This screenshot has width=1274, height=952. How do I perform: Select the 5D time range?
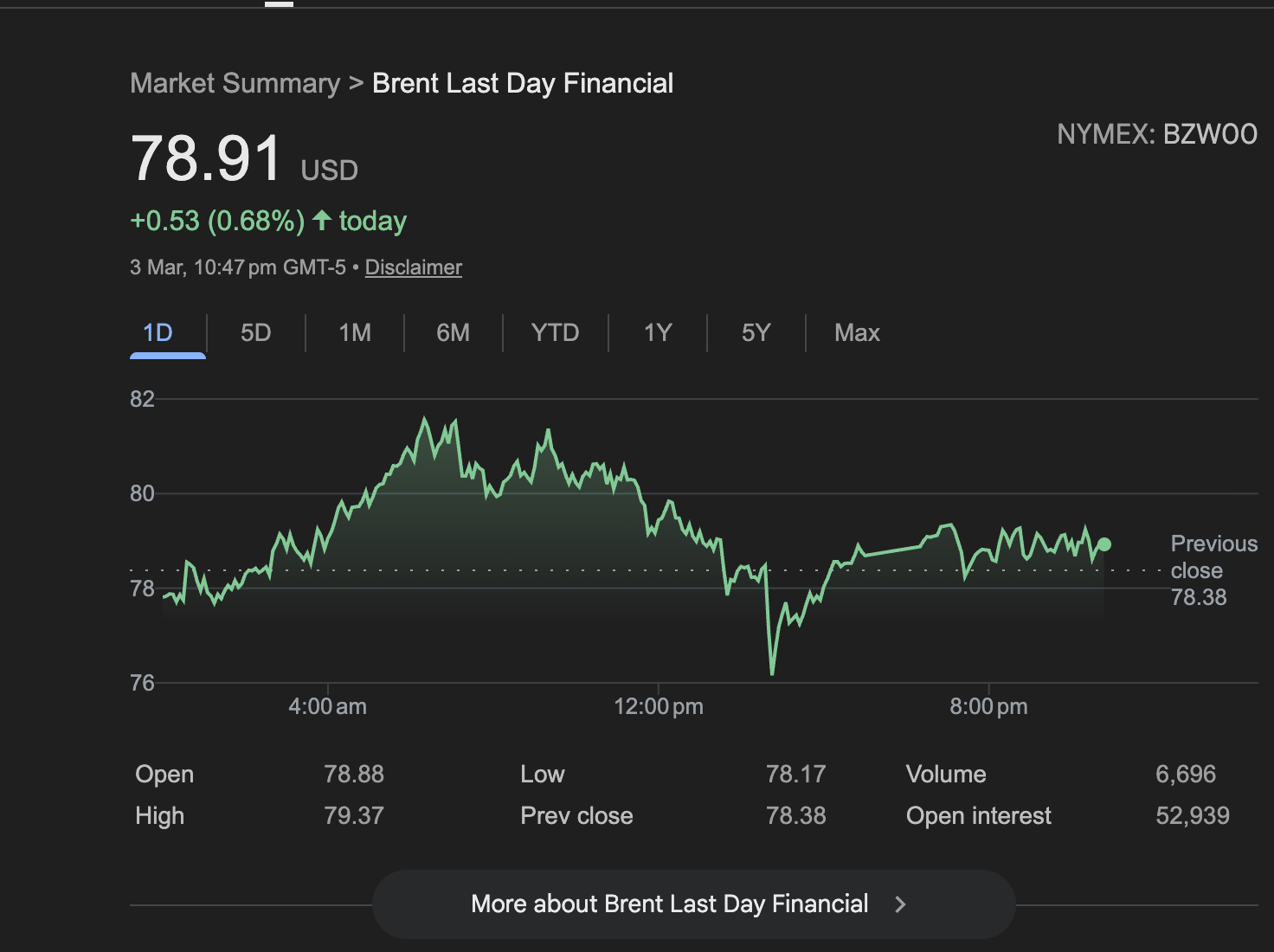255,332
